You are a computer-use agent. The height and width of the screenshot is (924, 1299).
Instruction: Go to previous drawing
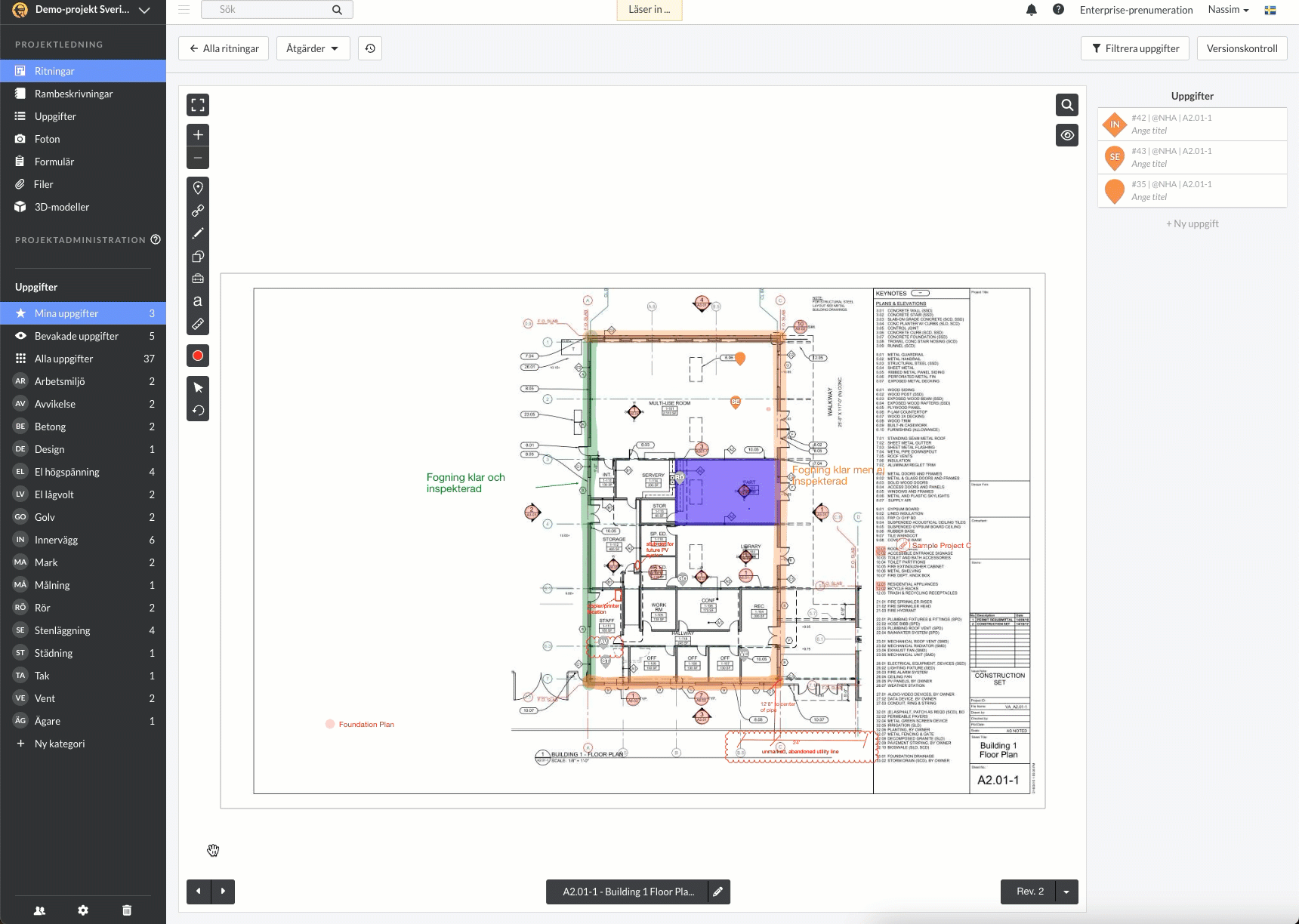[199, 892]
